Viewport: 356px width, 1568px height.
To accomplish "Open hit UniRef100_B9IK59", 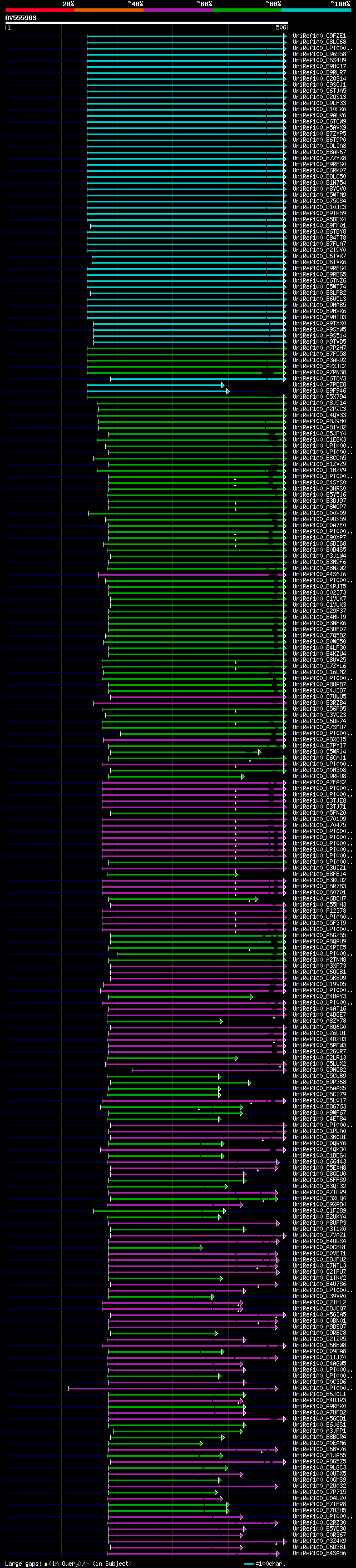I will coord(319,213).
